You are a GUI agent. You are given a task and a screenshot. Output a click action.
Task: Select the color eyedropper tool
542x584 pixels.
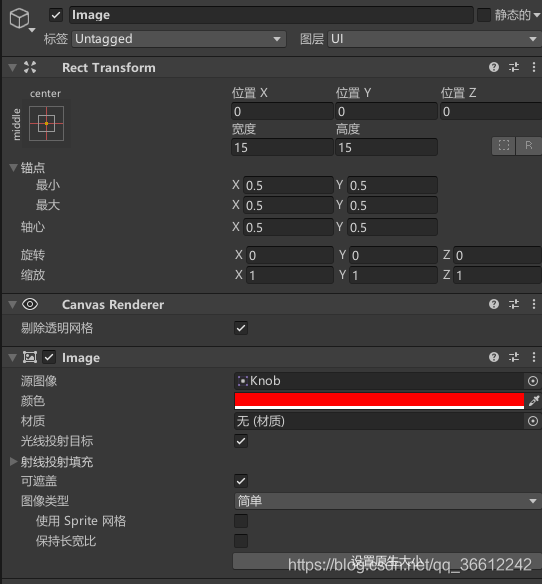click(x=534, y=401)
